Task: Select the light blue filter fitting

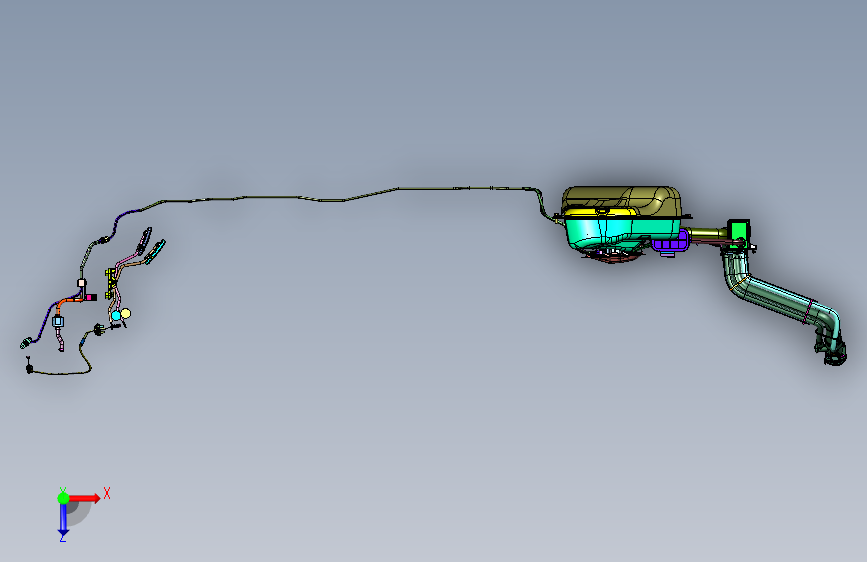Action: click(x=58, y=321)
